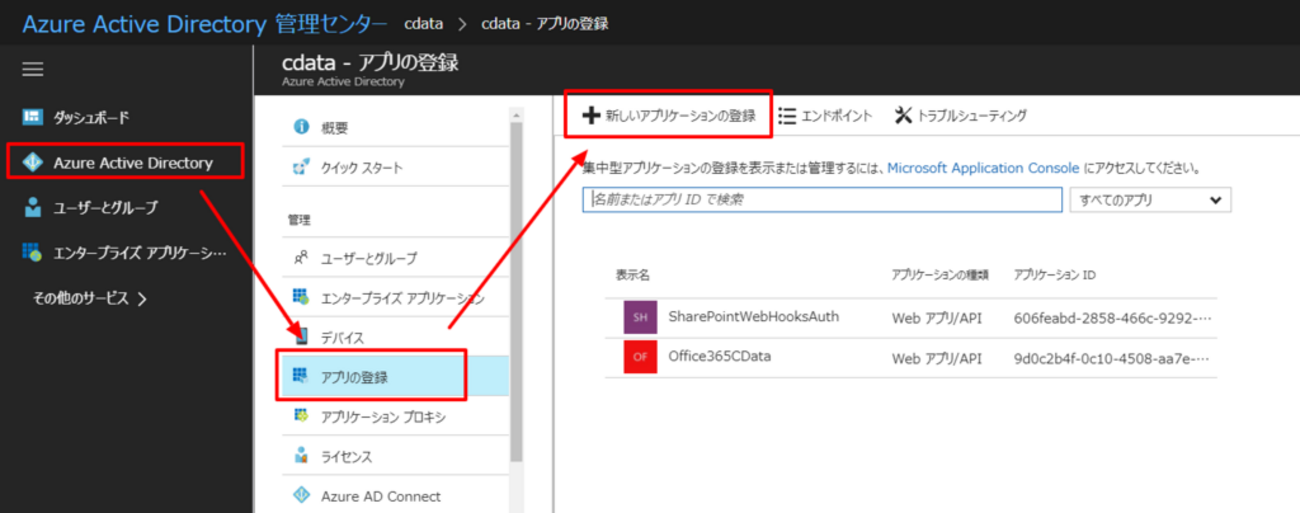Open the すべてのアプリ filter dropdown

pos(1150,200)
